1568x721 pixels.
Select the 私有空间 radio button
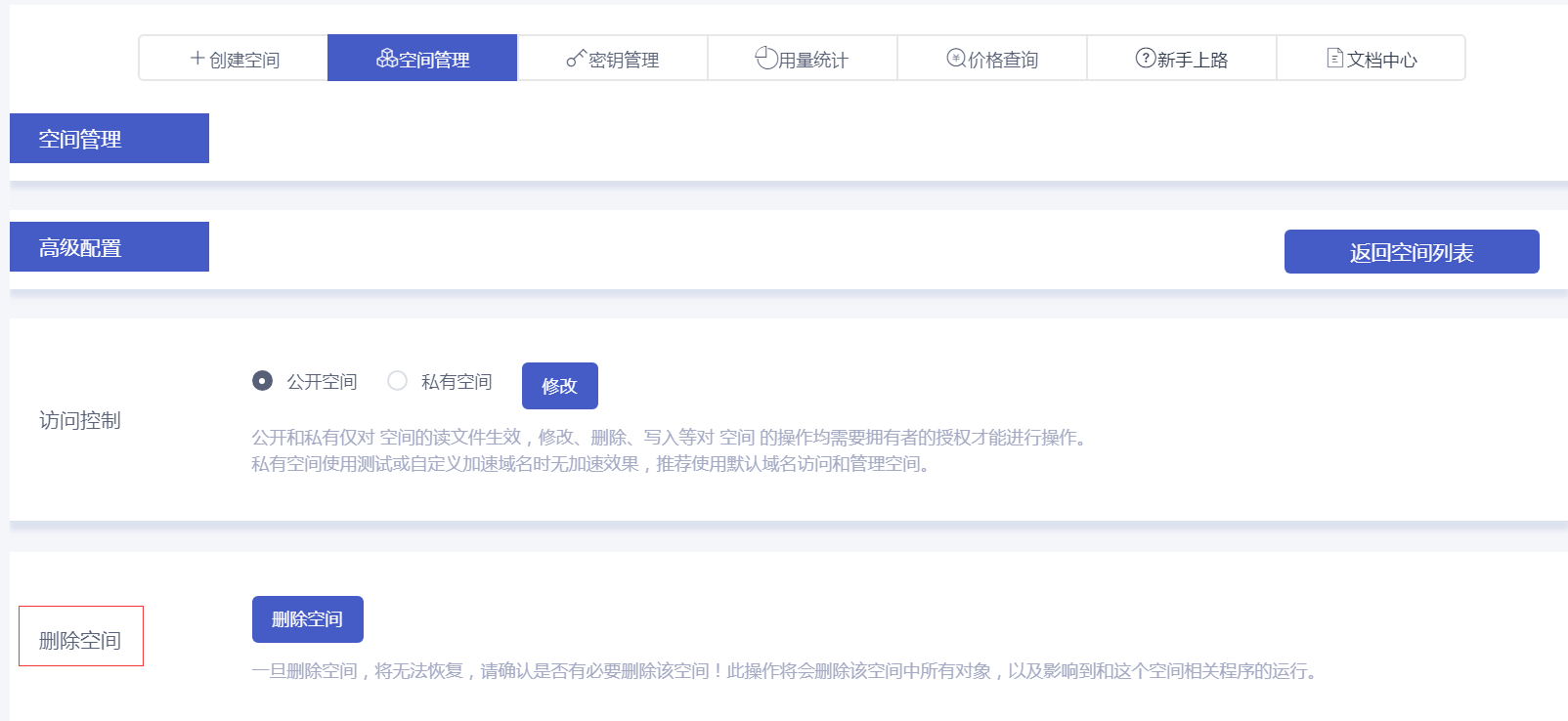397,380
